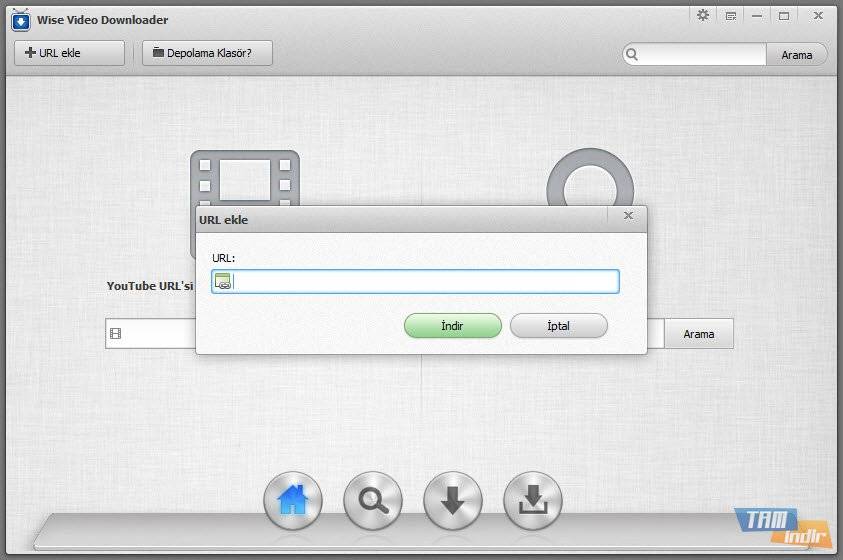Image resolution: width=843 pixels, height=560 pixels.
Task: Open the magnifier search tab in bottom dock
Action: tap(372, 500)
